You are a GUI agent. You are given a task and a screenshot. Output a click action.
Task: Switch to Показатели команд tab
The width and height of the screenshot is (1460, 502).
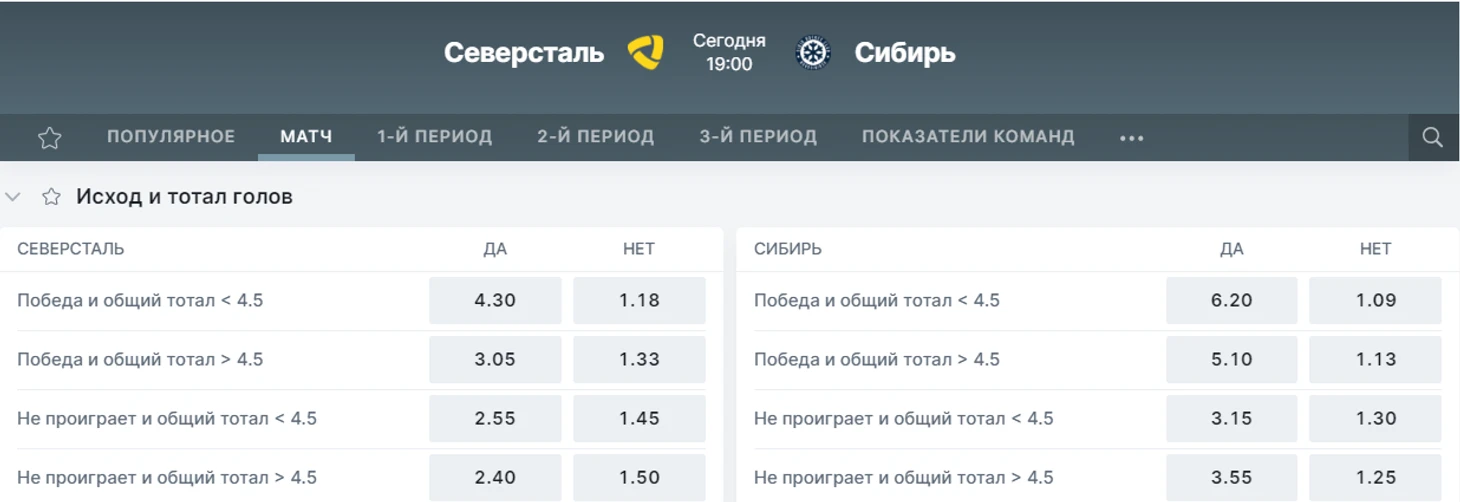pos(968,137)
